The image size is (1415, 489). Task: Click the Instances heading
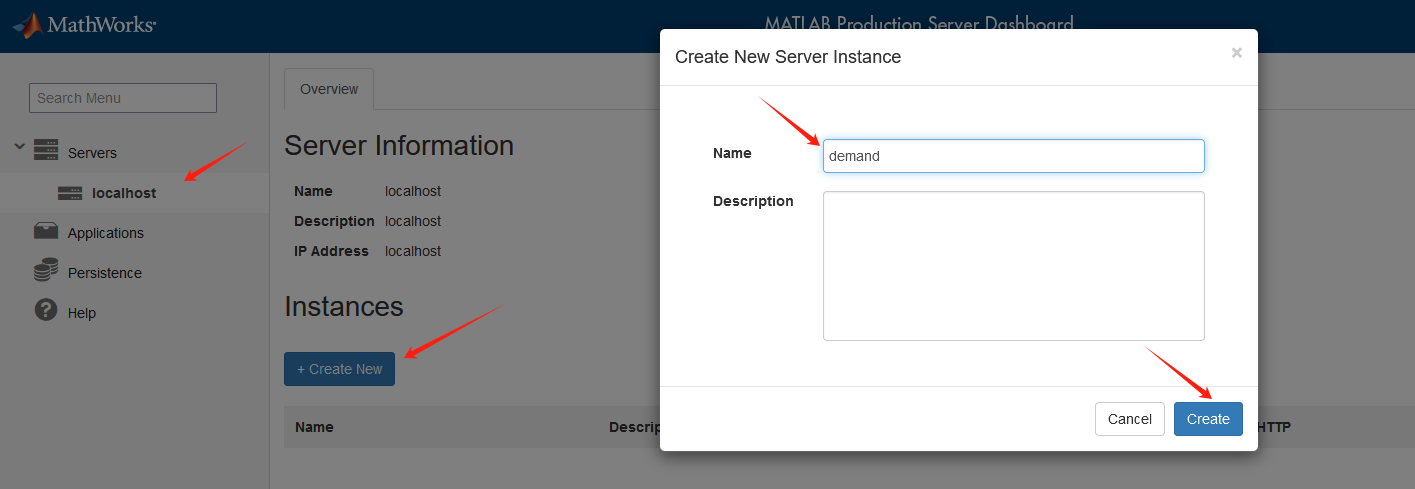pyautogui.click(x=344, y=306)
